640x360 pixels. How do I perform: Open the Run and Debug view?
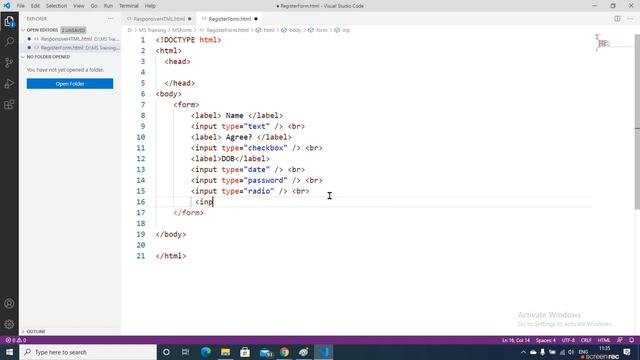coord(9,84)
